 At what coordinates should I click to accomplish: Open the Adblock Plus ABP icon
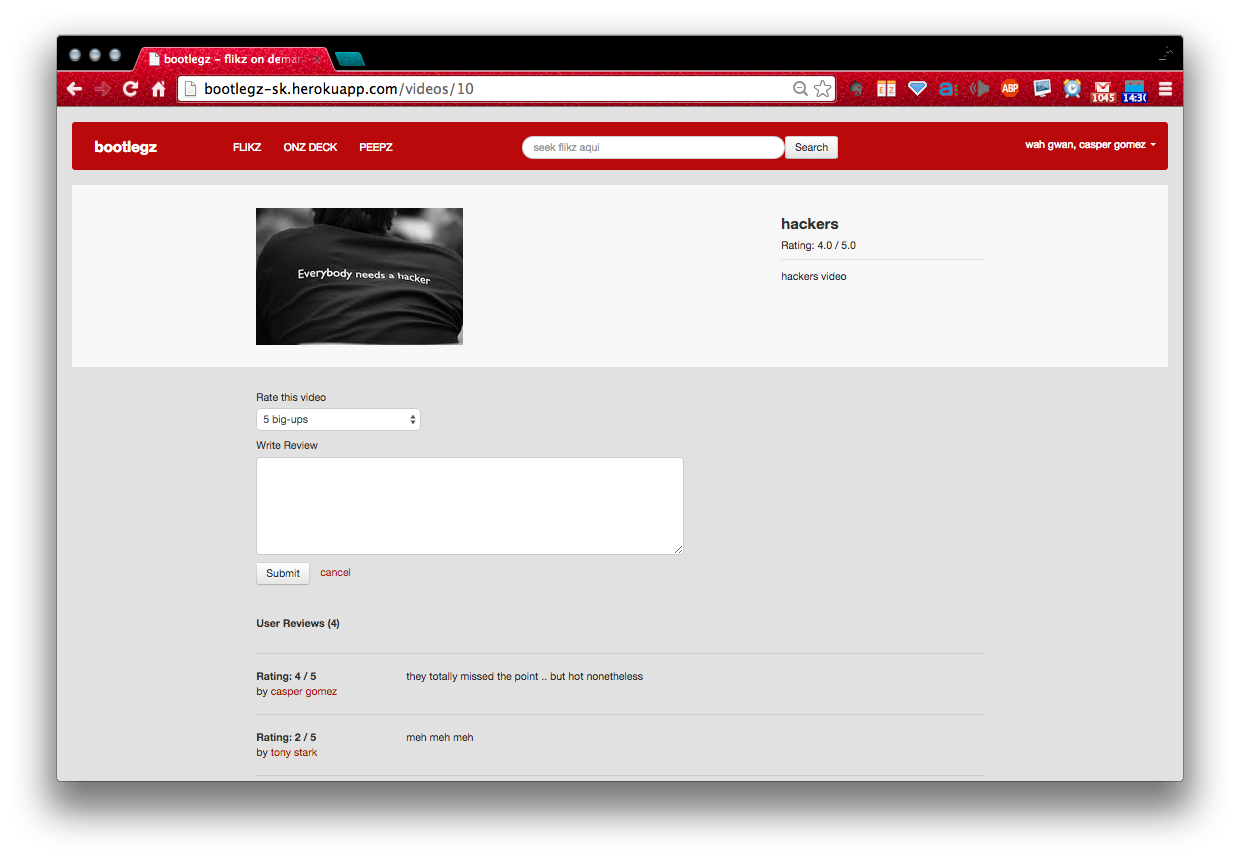pos(1010,88)
